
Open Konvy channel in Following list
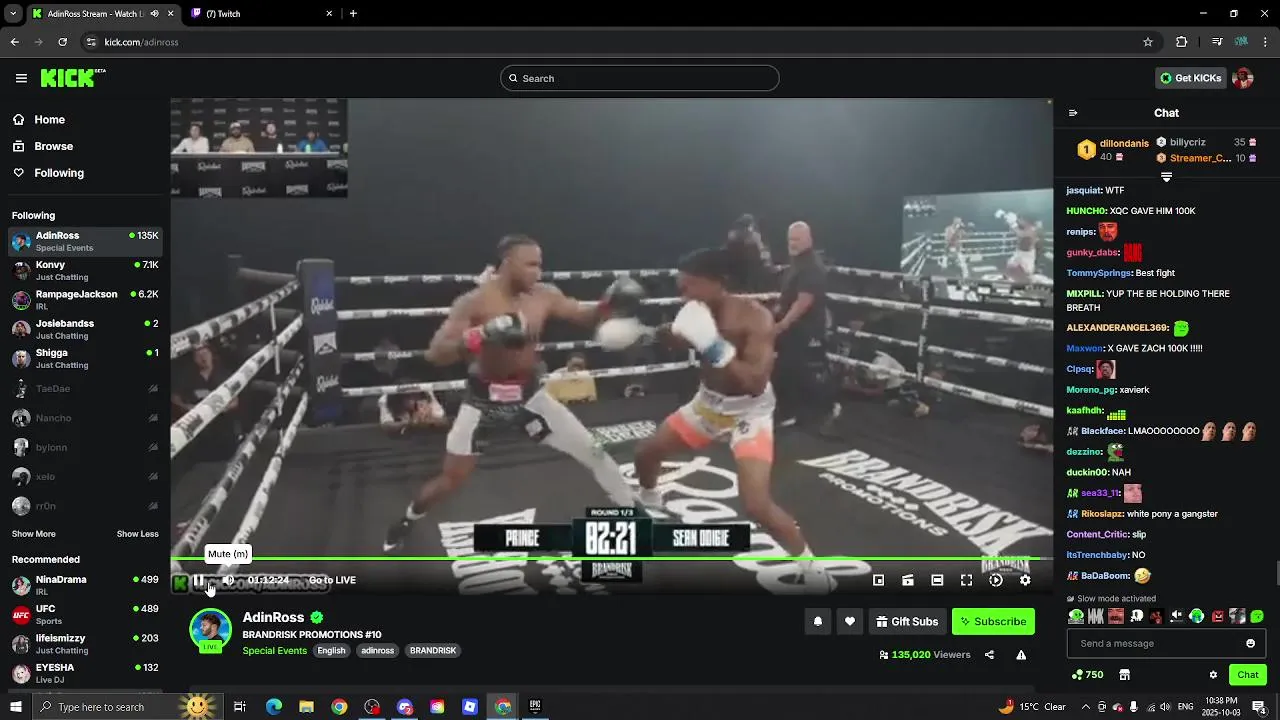point(85,270)
